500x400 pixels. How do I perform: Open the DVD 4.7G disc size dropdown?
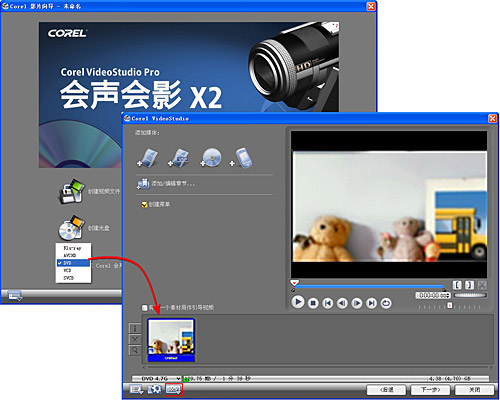tap(156, 379)
